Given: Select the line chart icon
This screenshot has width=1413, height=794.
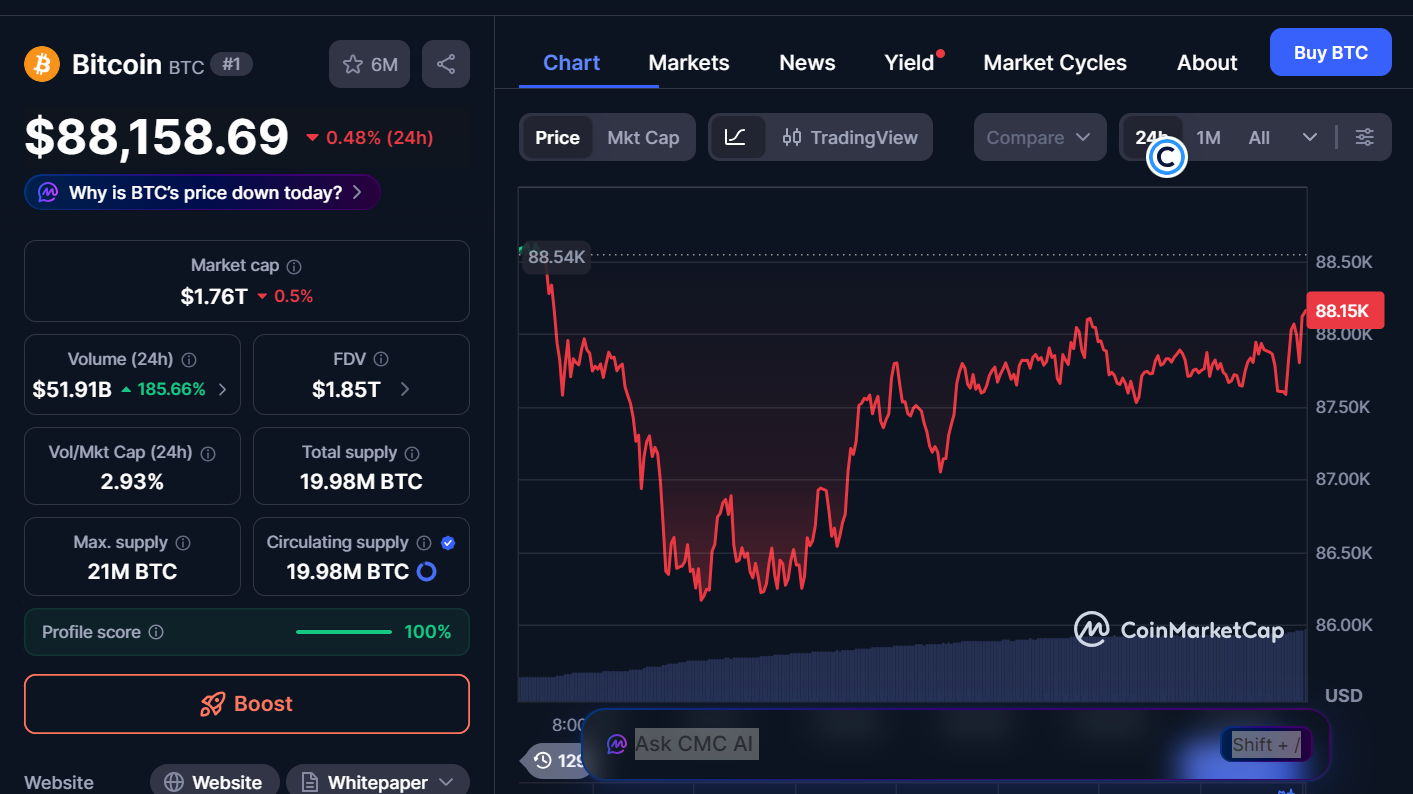Looking at the screenshot, I should coord(735,138).
